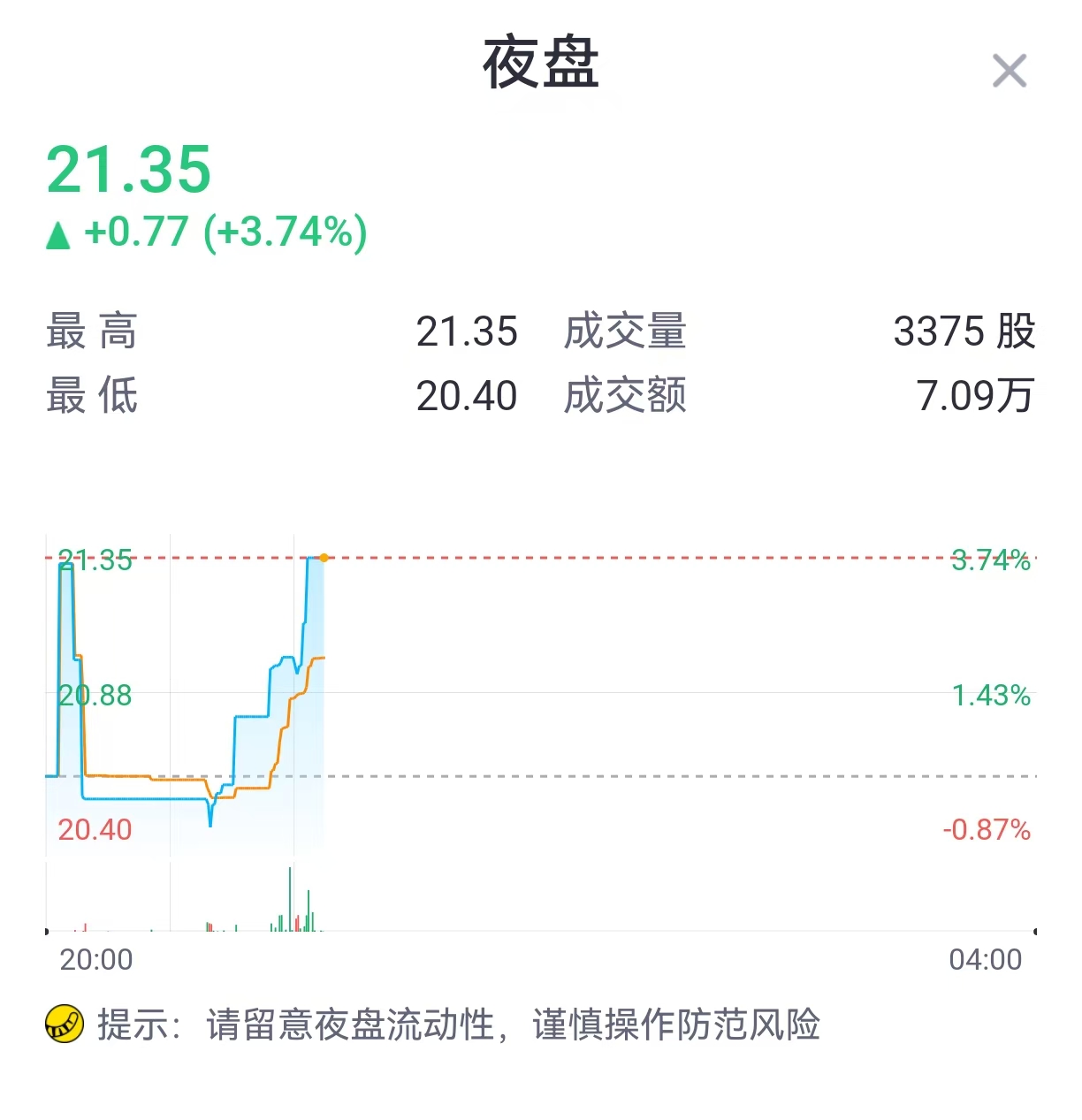Viewport: 1082px width, 1120px height.
Task: Tap the green up-triangle change indicator
Action: (x=58, y=235)
